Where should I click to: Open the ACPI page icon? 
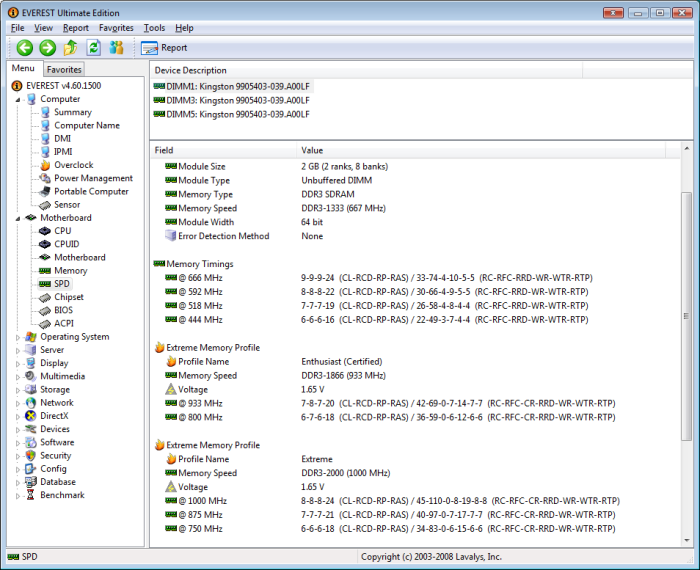pyautogui.click(x=45, y=324)
